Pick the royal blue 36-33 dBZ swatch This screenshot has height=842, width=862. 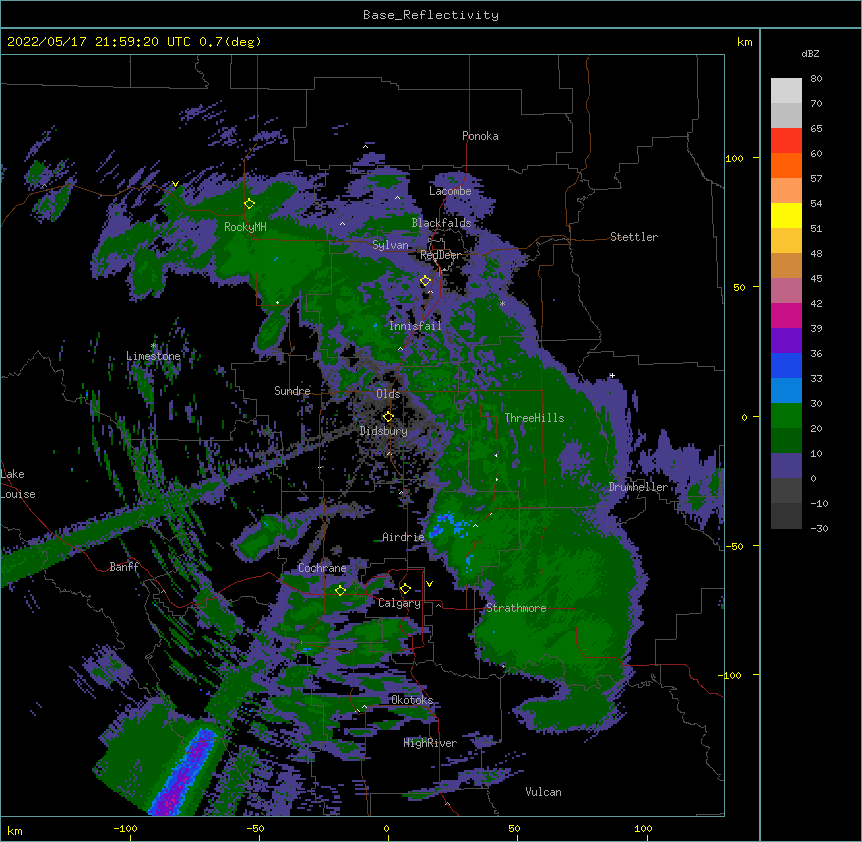click(x=786, y=365)
